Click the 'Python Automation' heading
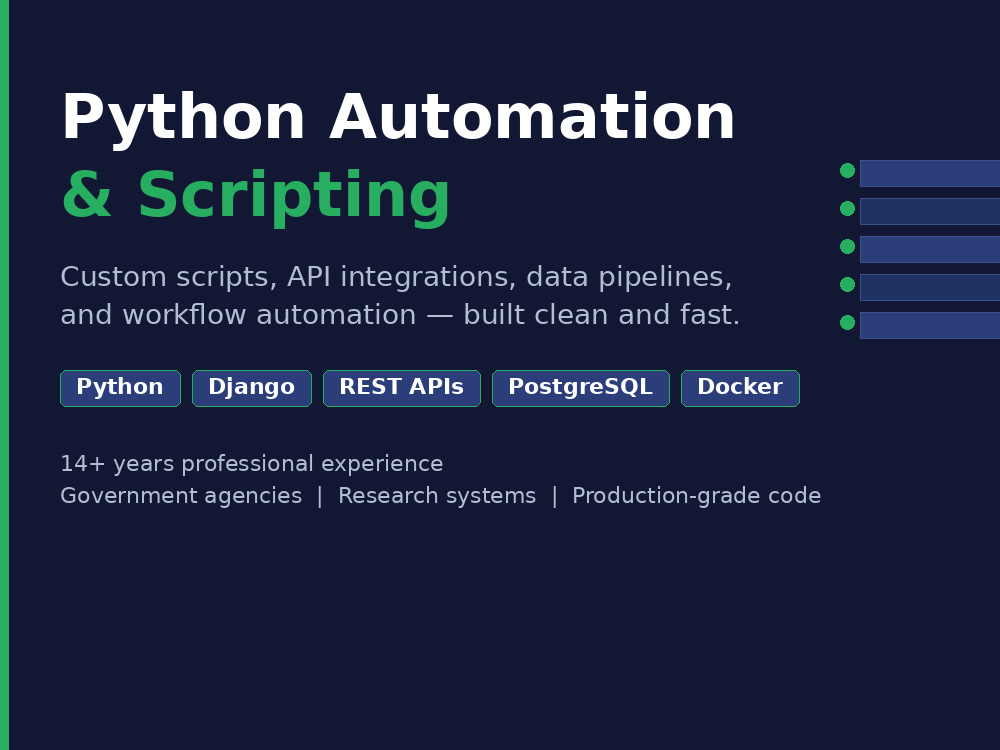Viewport: 1000px width, 750px height. point(399,119)
